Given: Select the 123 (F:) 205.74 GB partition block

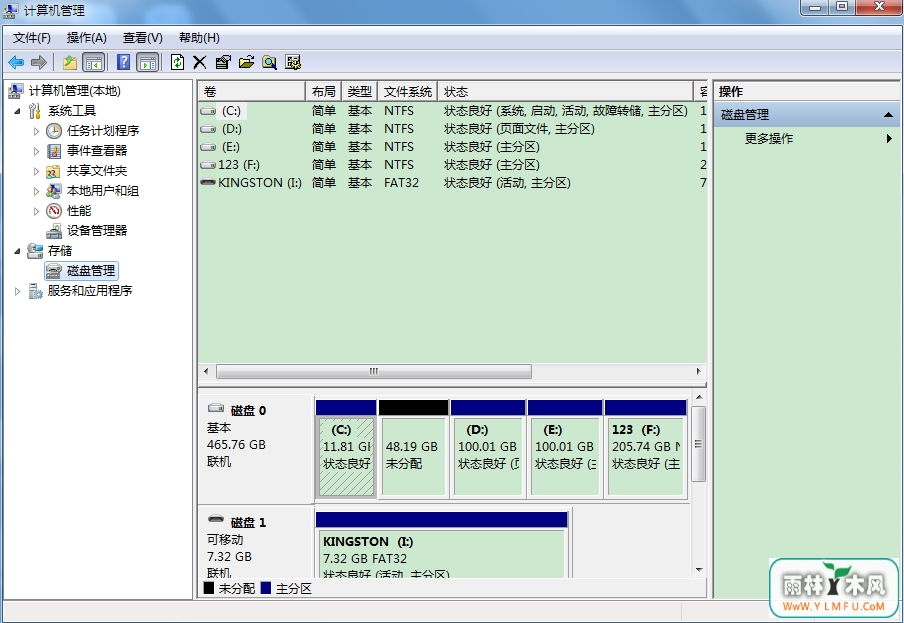Looking at the screenshot, I should tap(646, 449).
